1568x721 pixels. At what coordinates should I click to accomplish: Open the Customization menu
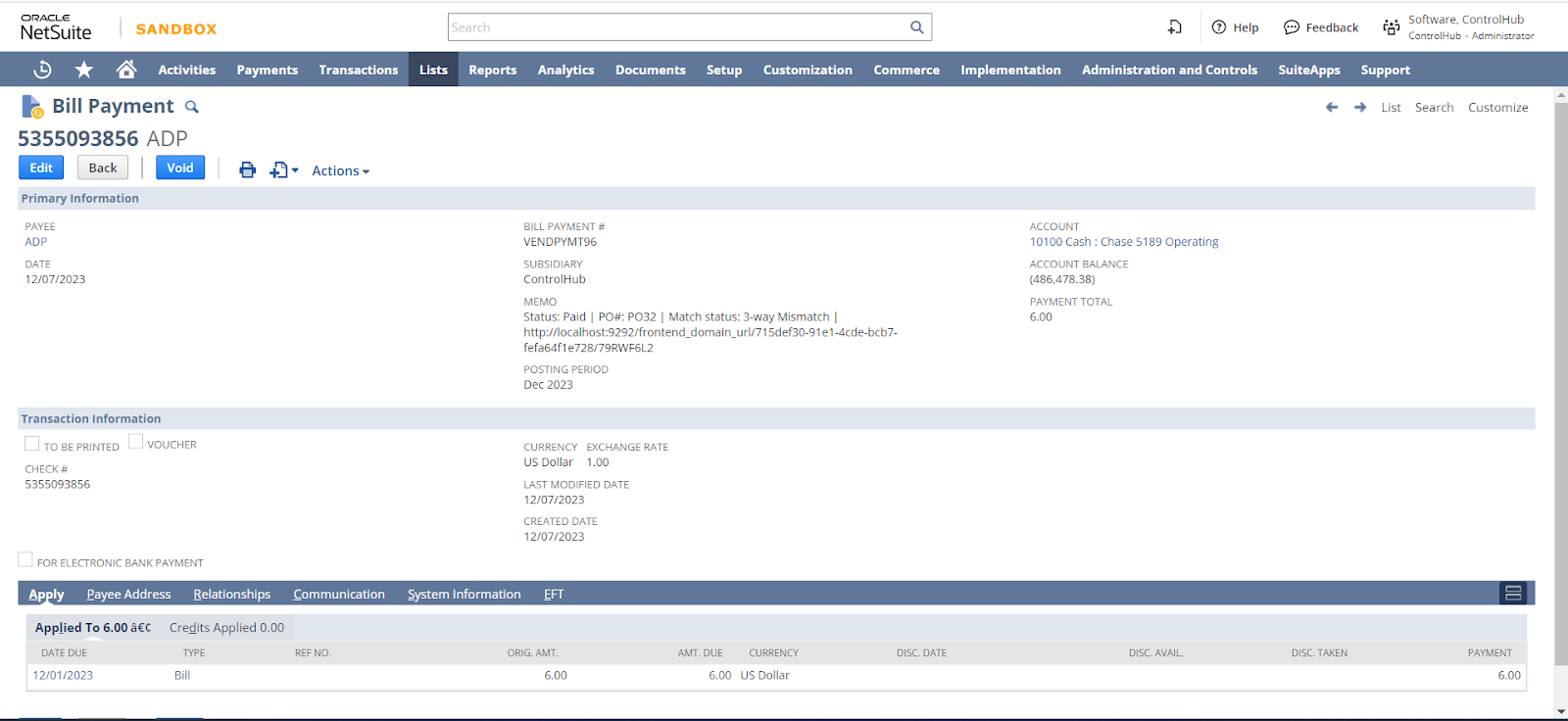tap(808, 70)
